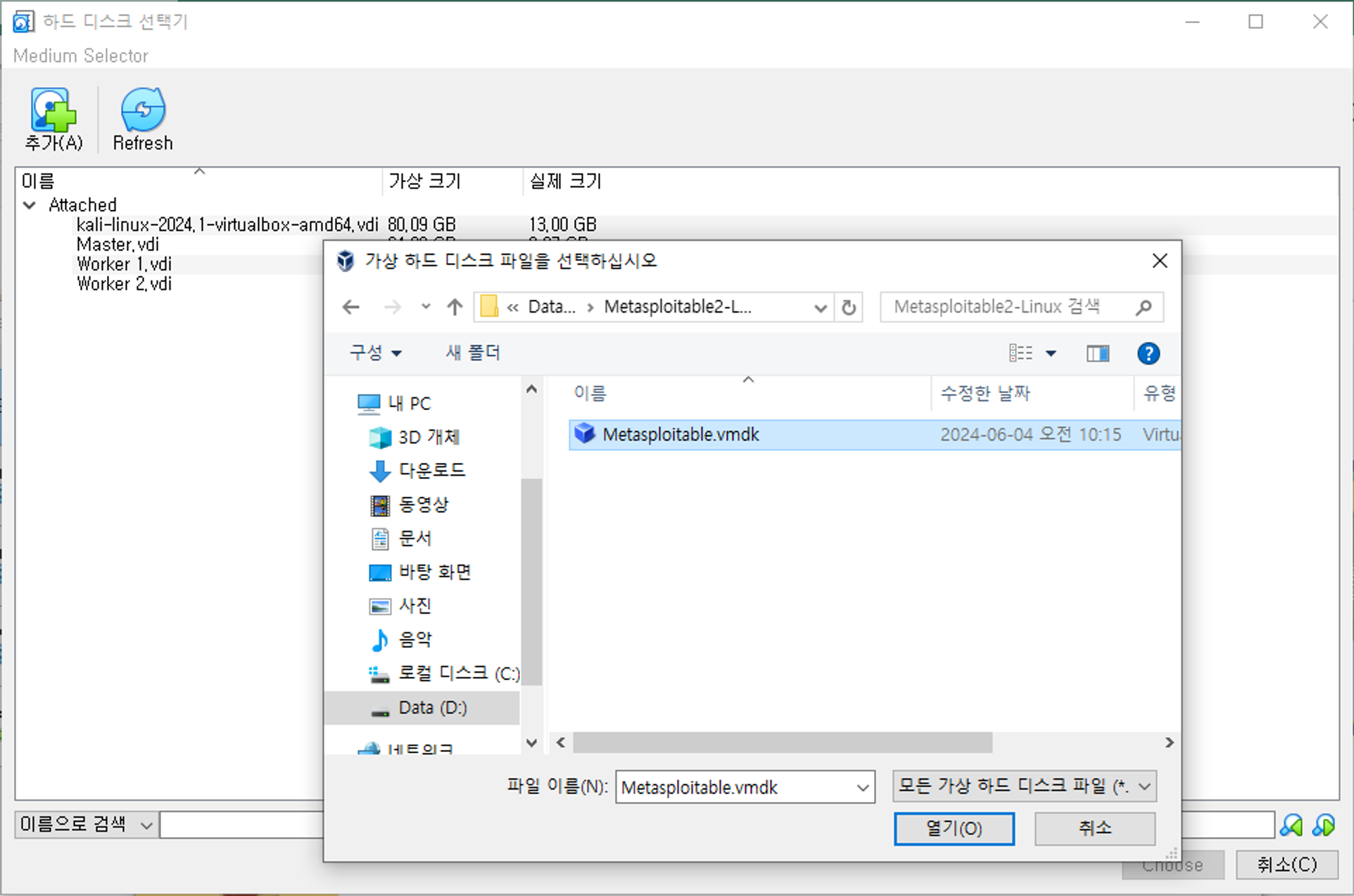
Task: Open the filename combo box dropdown arrow
Action: point(862,787)
